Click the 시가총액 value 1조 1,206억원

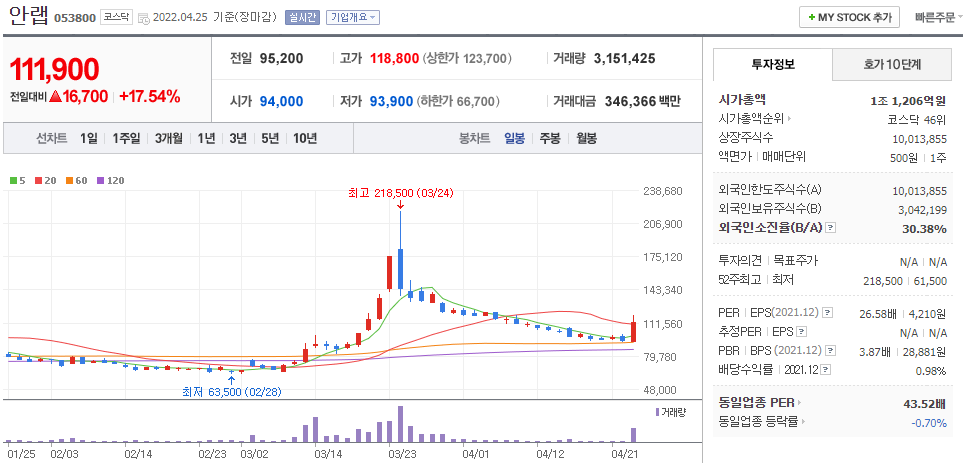908,100
